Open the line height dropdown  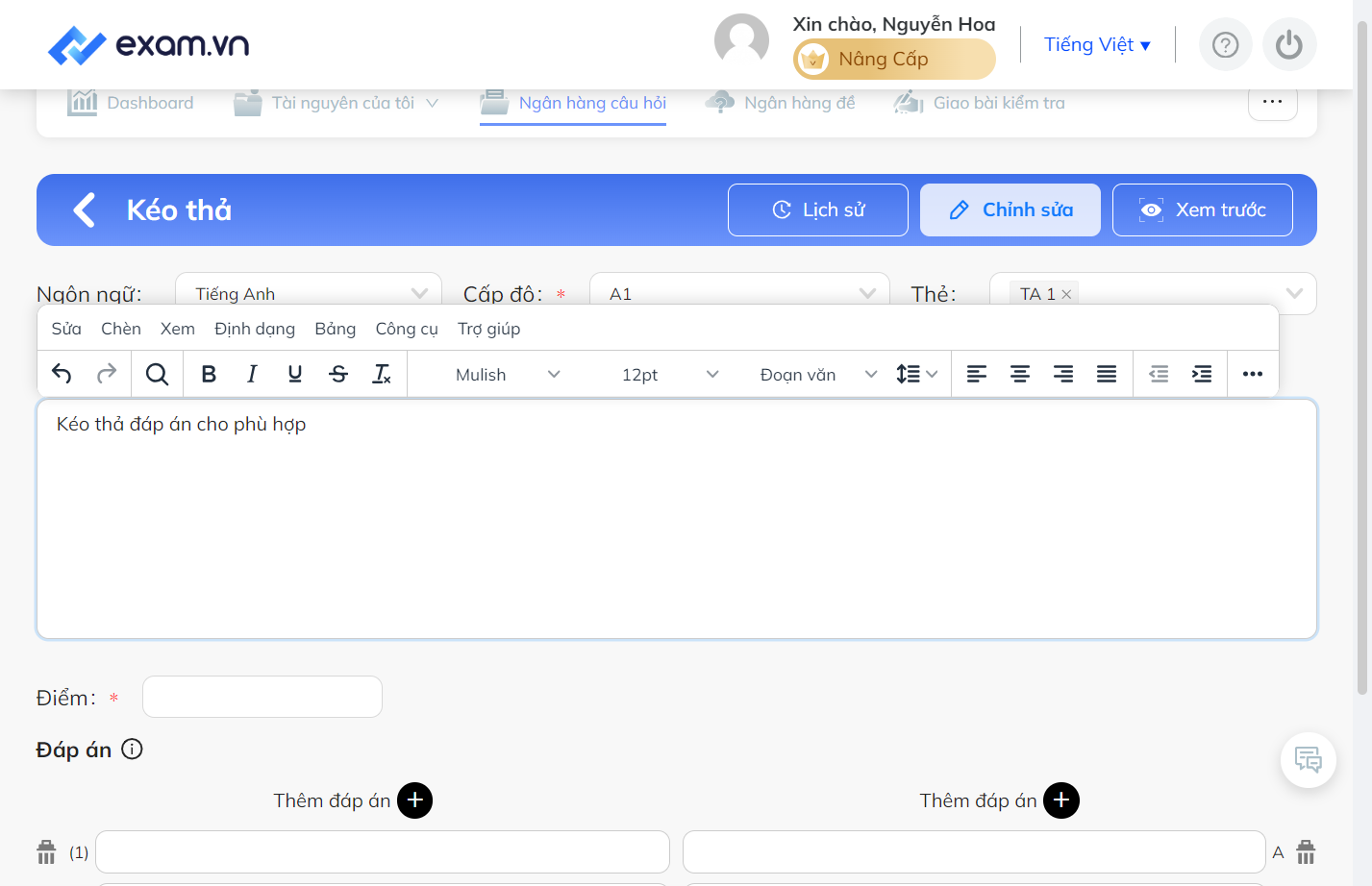coord(917,374)
